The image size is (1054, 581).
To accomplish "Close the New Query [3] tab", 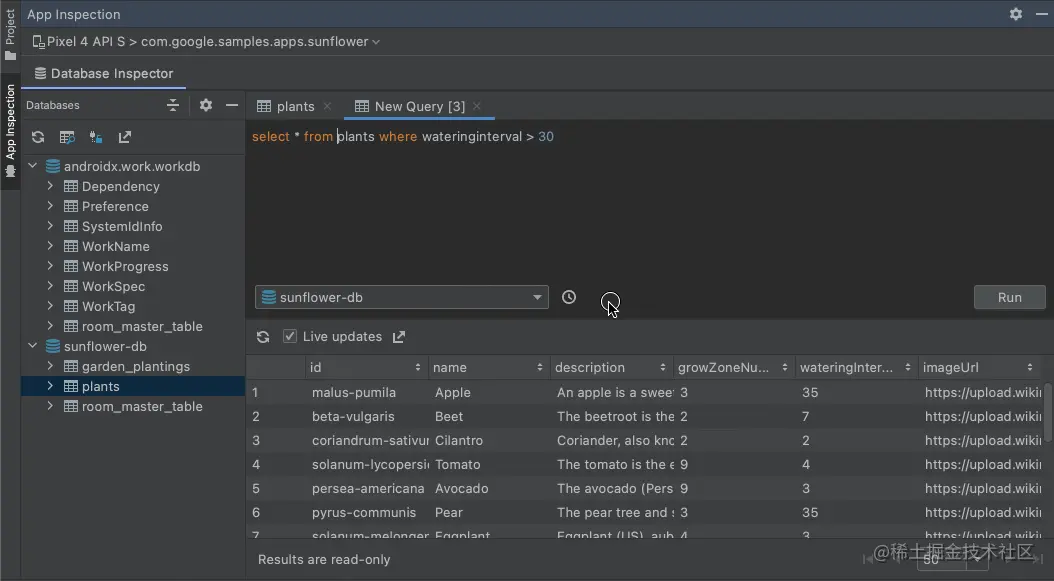I will click(x=477, y=106).
